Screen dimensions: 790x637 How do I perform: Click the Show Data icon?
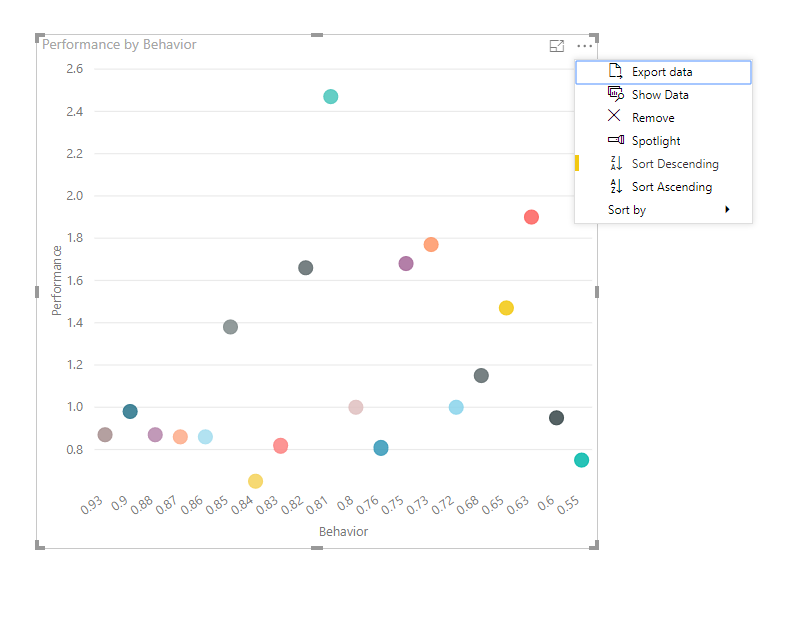pos(615,94)
